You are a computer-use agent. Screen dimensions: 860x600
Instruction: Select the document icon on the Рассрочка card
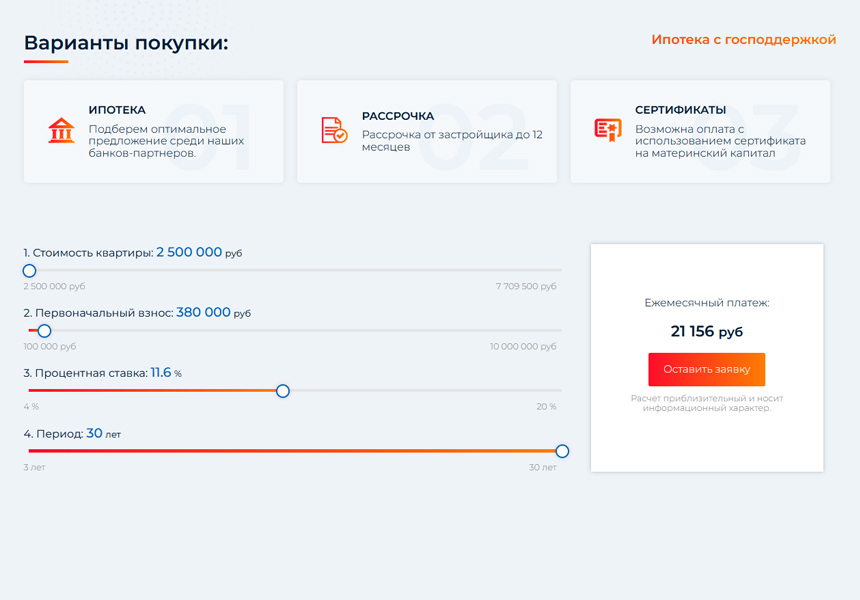coord(332,130)
